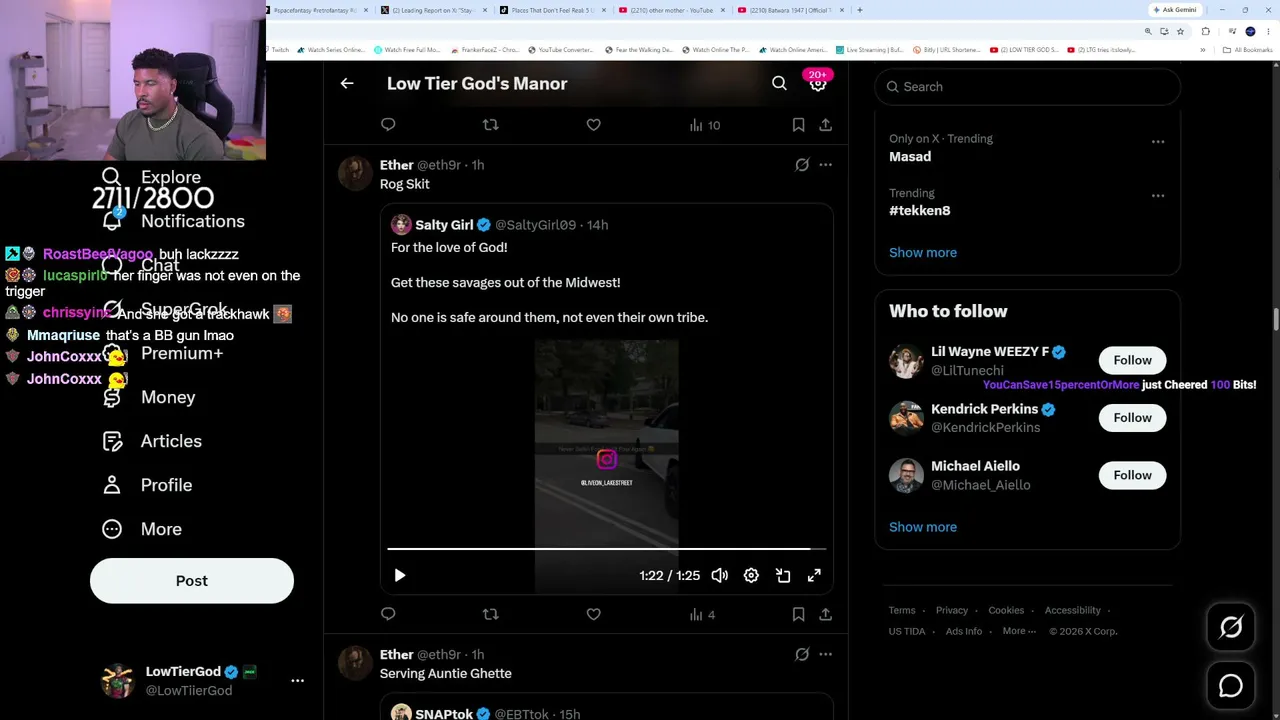This screenshot has width=1280, height=720.
Task: Open Grok actions on Serving Auntie Ghette post
Action: [x=802, y=655]
